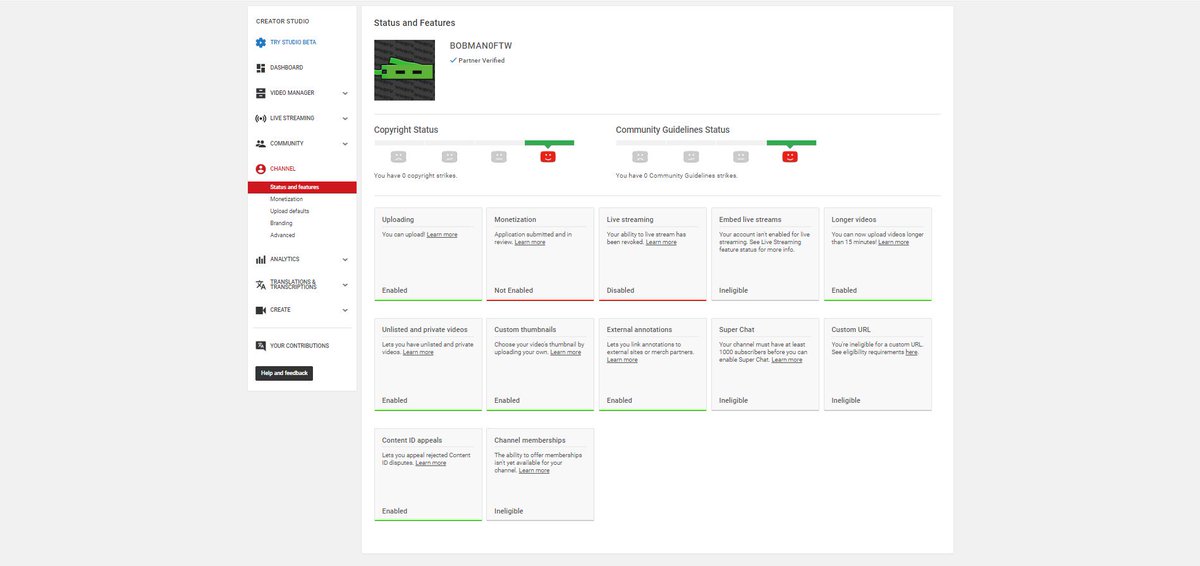Image resolution: width=1200 pixels, height=566 pixels.
Task: Click first grey face in Community Guidelines Status
Action: (640, 157)
